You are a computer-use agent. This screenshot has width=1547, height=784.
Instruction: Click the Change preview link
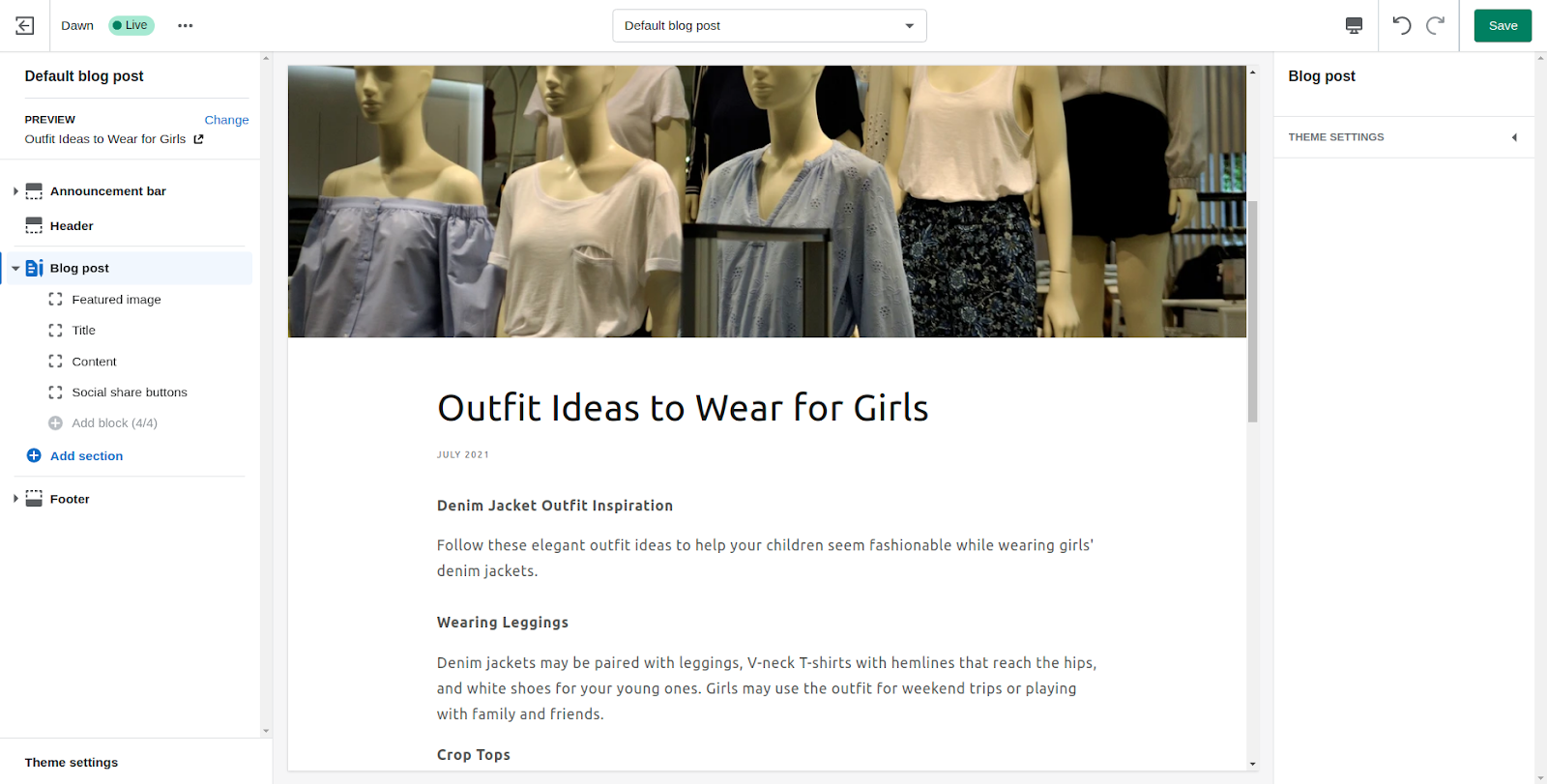click(226, 120)
